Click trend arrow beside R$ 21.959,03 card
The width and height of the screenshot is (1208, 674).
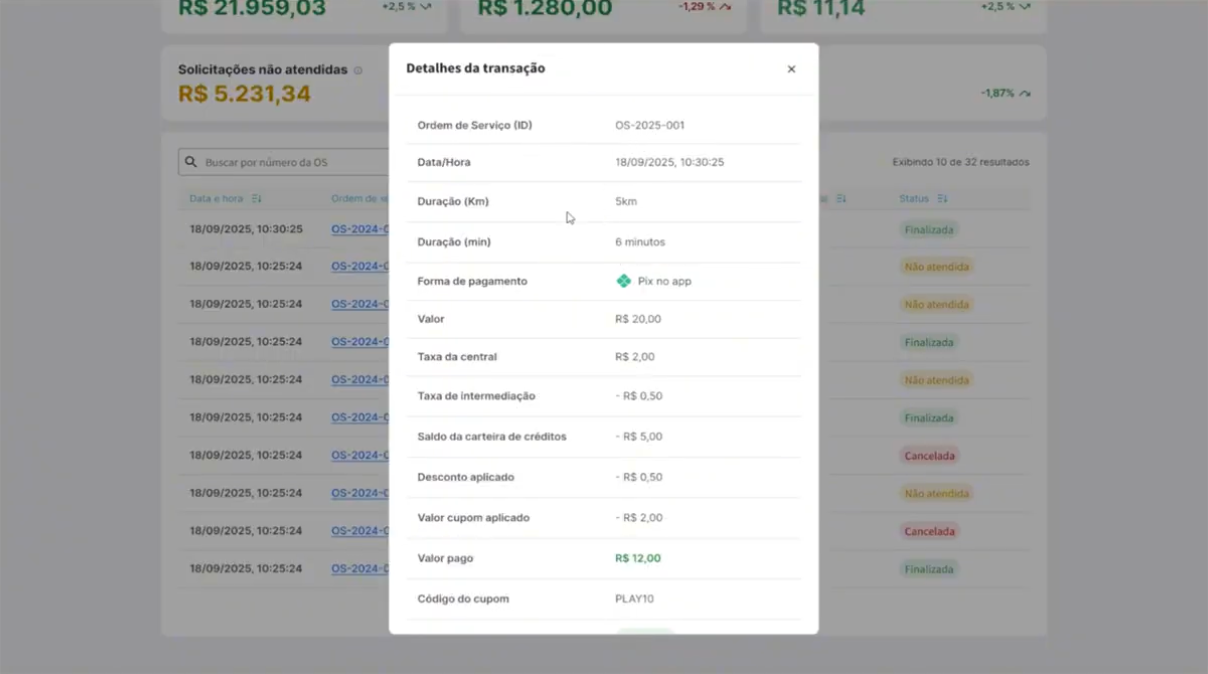point(426,7)
